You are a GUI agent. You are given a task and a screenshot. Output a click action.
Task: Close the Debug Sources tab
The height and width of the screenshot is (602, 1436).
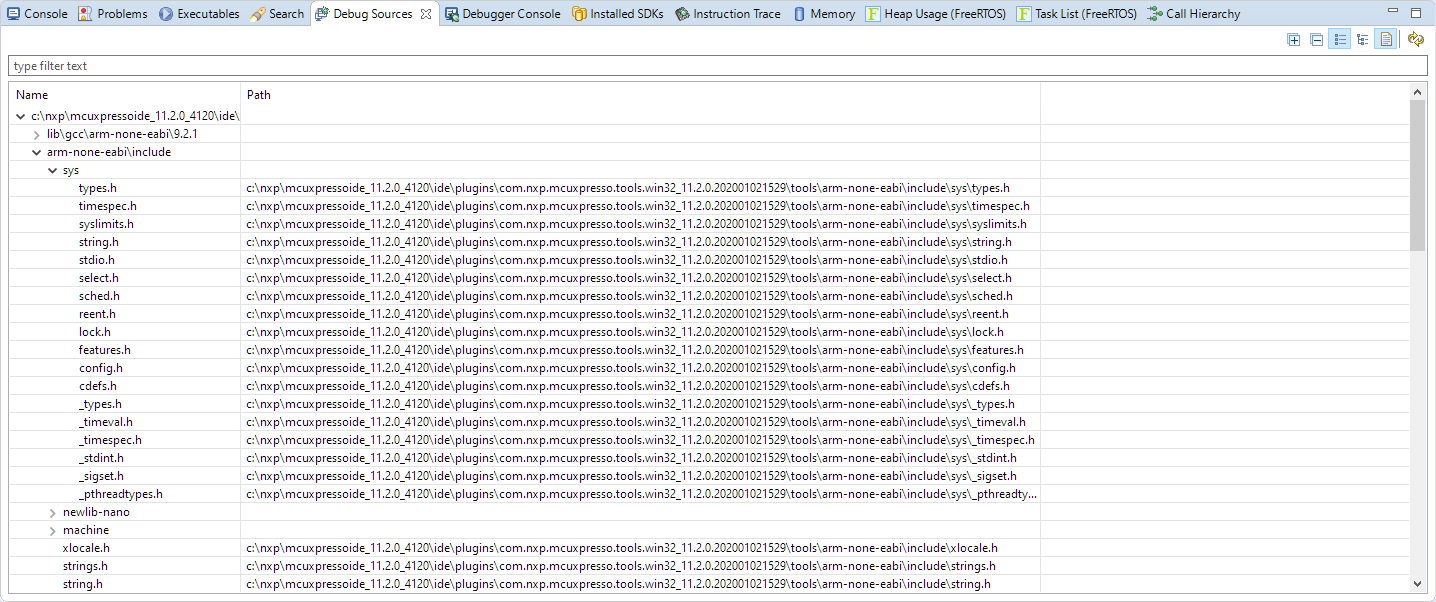click(x=426, y=14)
